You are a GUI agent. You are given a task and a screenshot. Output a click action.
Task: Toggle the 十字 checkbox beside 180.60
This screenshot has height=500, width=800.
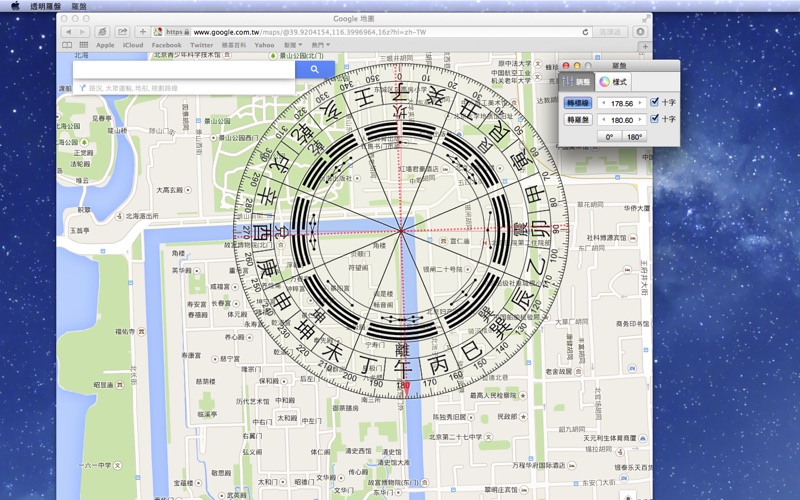pyautogui.click(x=655, y=119)
